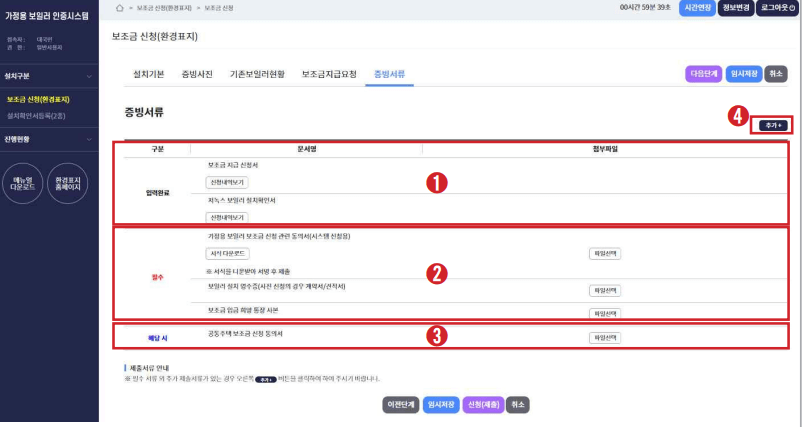Collapse the 설치구분 sidebar section chevron
This screenshot has height=427, width=802.
89,77
